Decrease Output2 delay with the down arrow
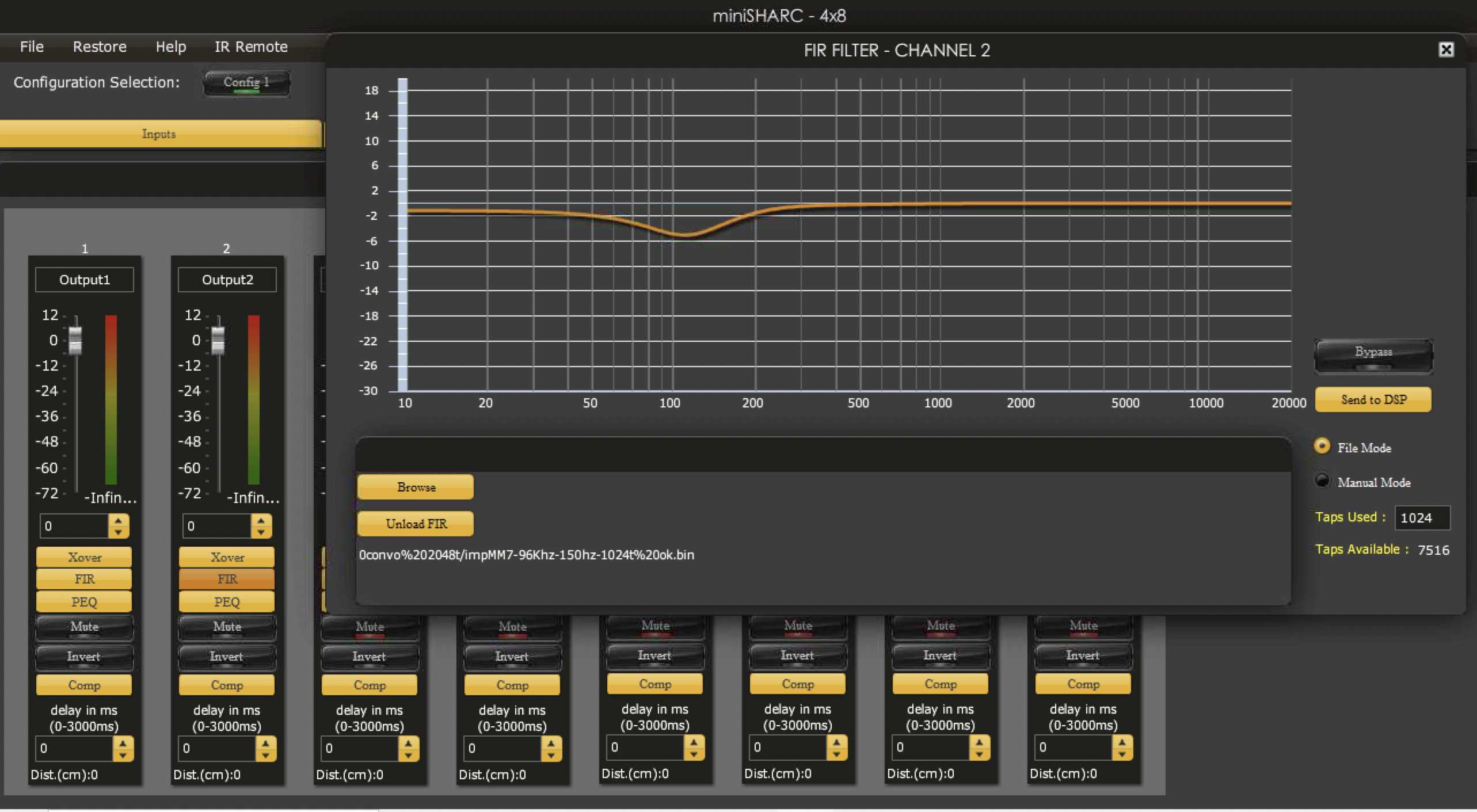Viewport: 1477px width, 812px height. point(266,754)
